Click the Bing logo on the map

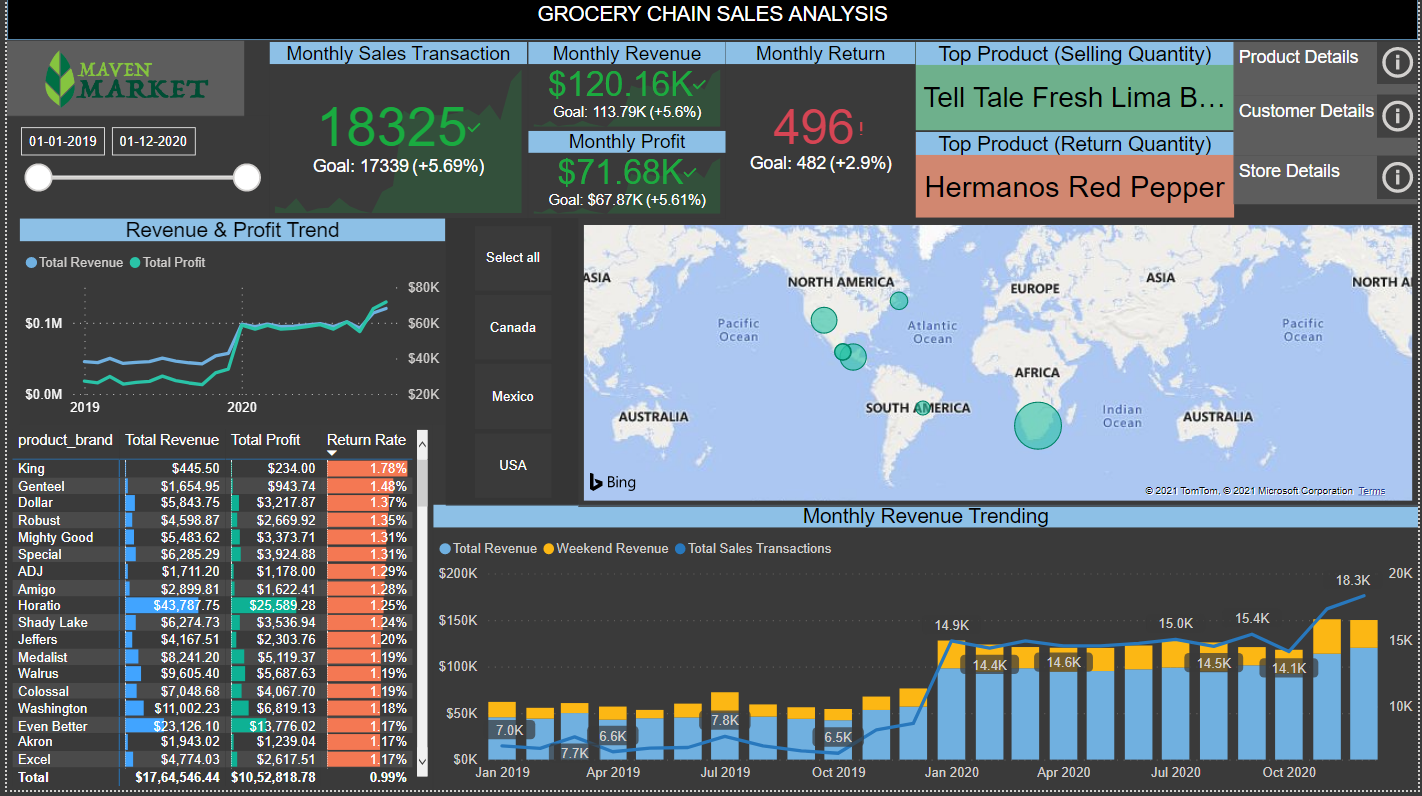[x=609, y=481]
